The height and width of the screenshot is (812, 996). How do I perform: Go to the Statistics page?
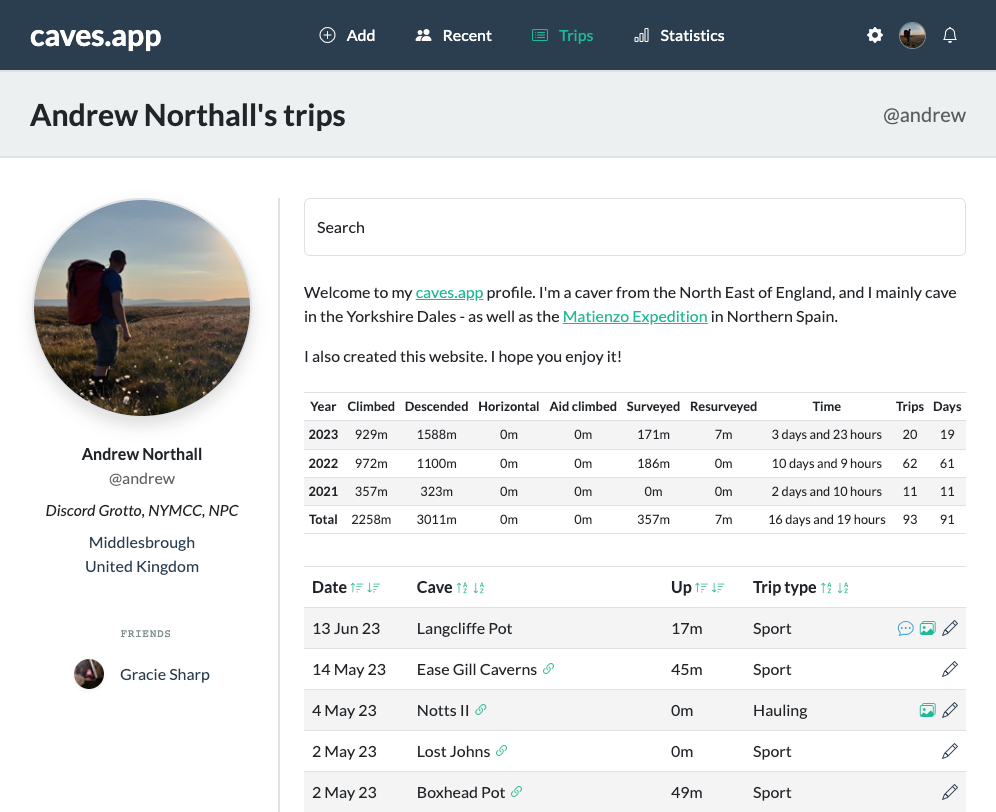point(679,35)
